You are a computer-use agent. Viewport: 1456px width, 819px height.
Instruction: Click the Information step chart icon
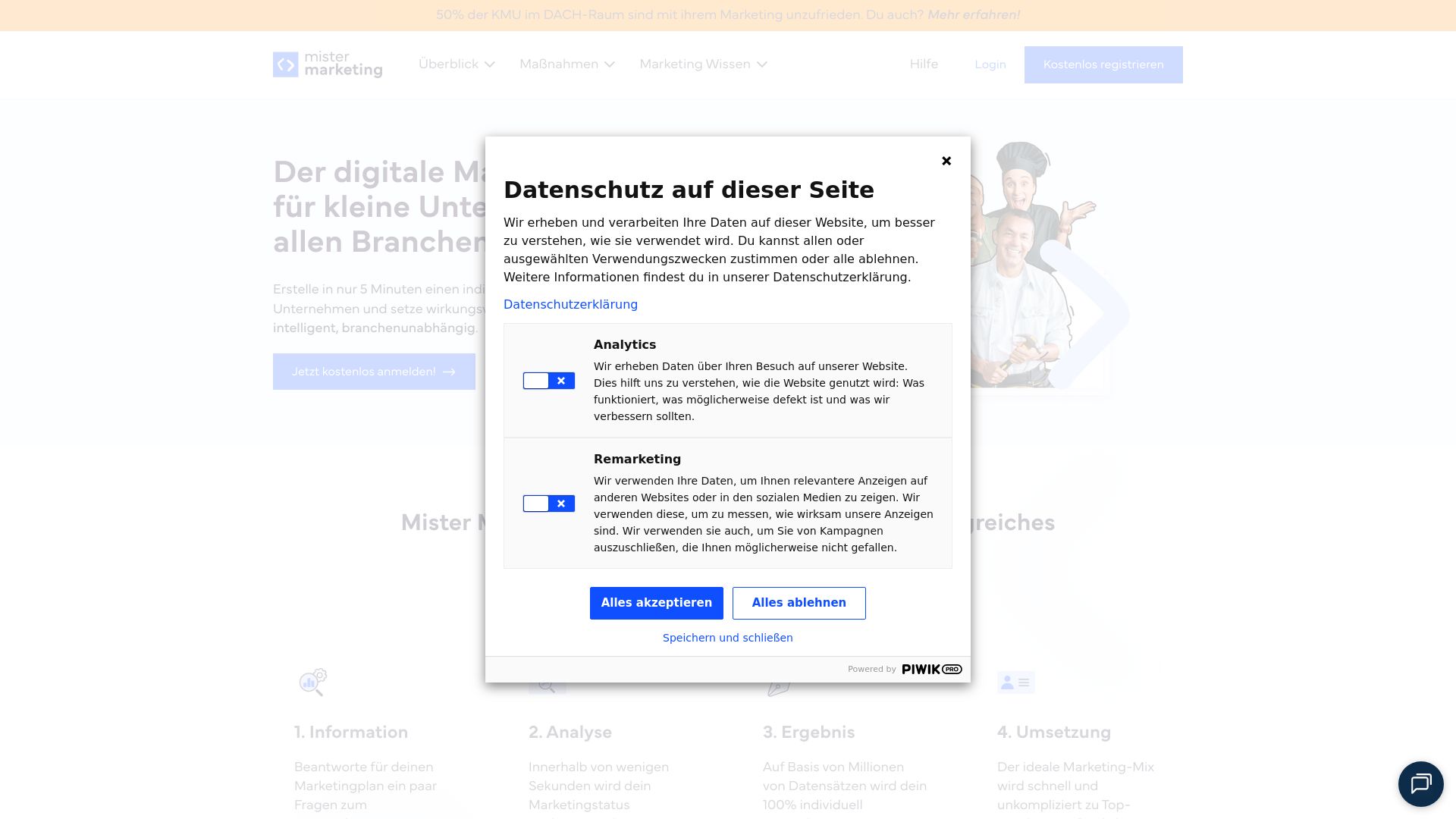click(312, 682)
